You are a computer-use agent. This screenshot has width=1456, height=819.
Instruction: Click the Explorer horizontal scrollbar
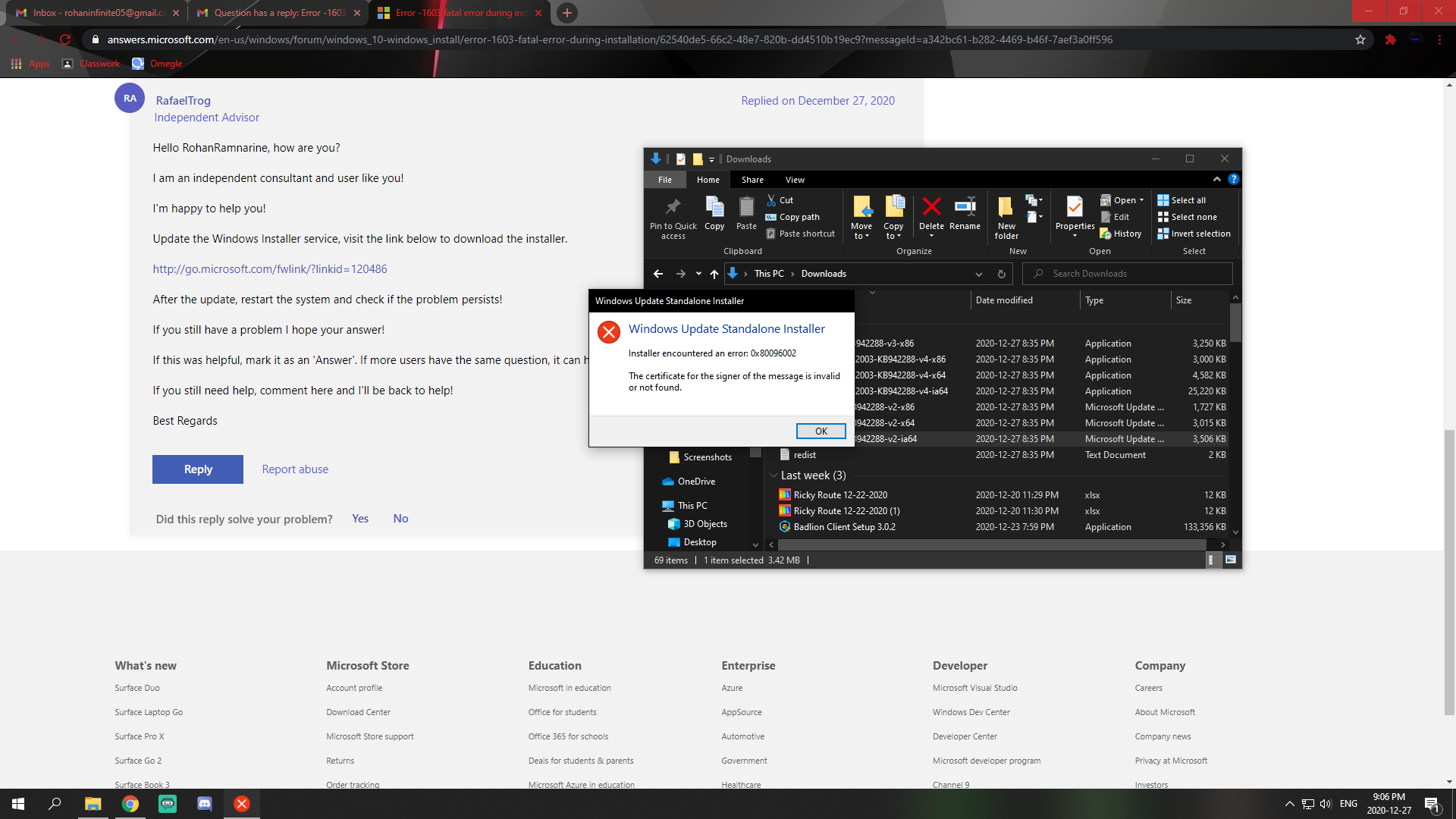click(986, 544)
